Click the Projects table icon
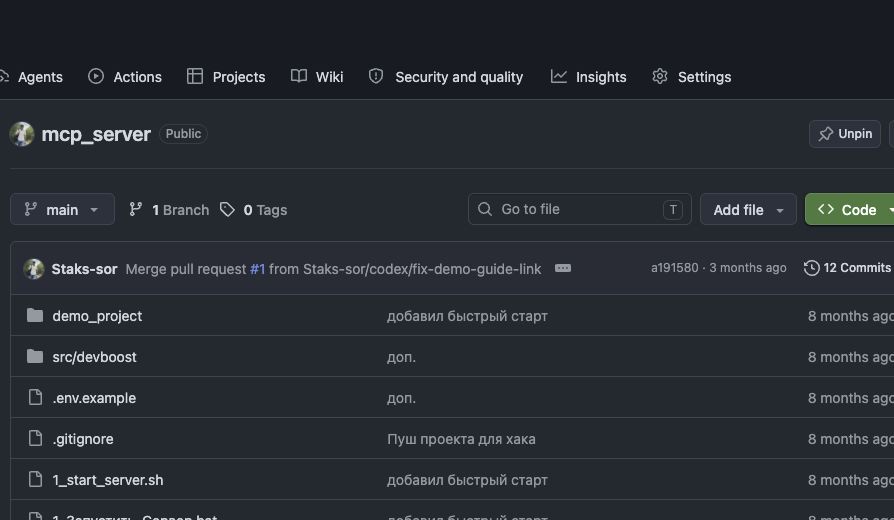 [x=195, y=76]
